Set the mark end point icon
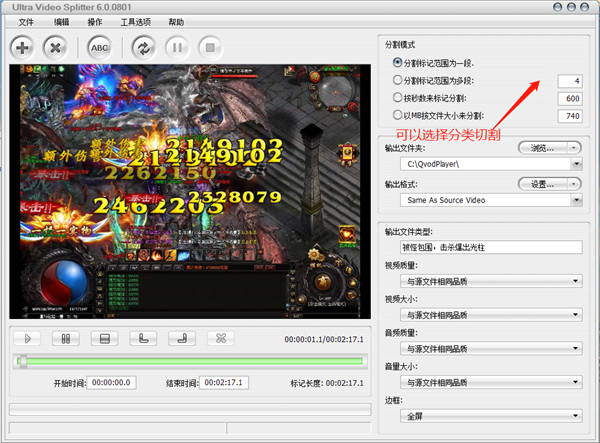600x443 pixels. [x=182, y=339]
